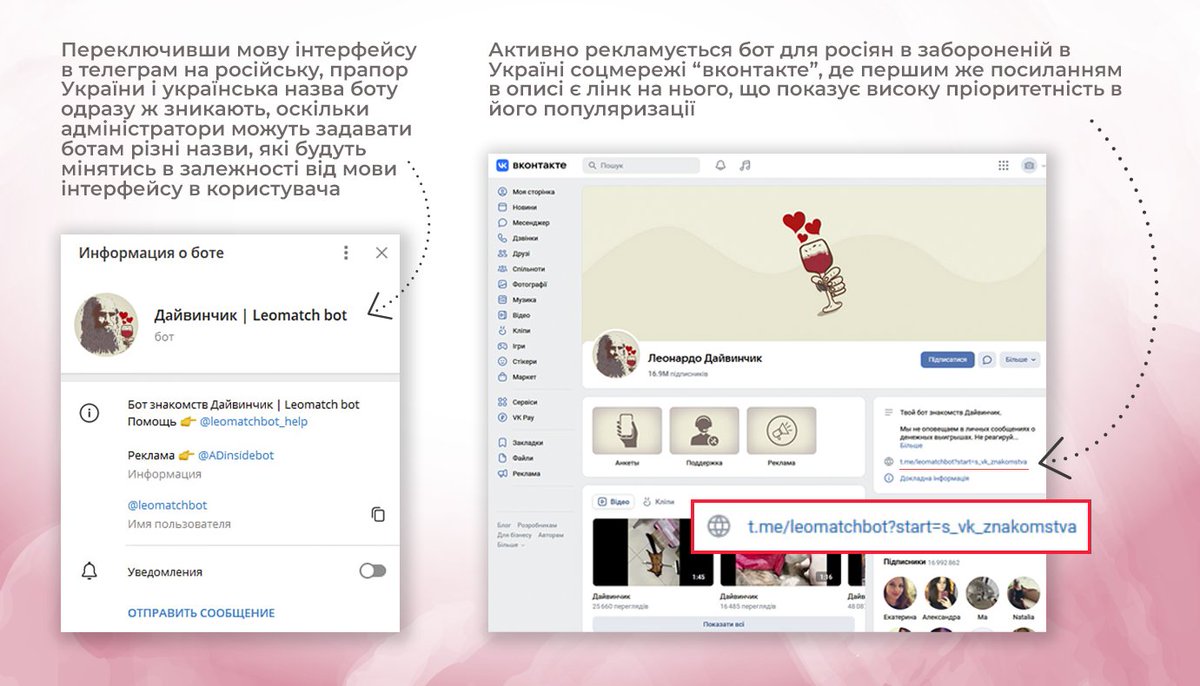The image size is (1200, 686).
Task: Open the Для бізнесу footer link
Action: (513, 535)
